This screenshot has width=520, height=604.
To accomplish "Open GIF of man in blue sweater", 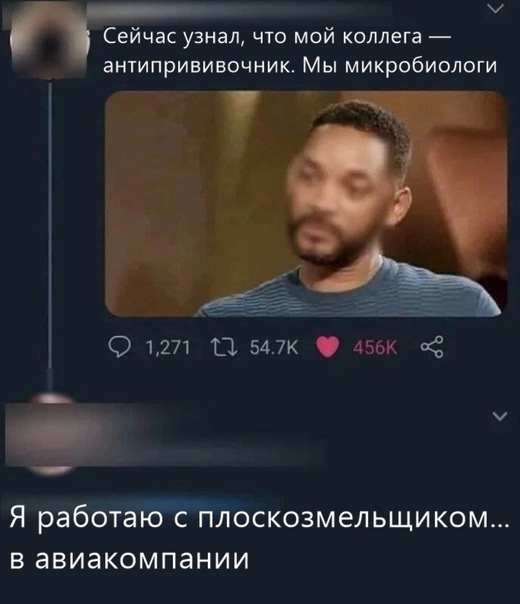I will click(306, 204).
